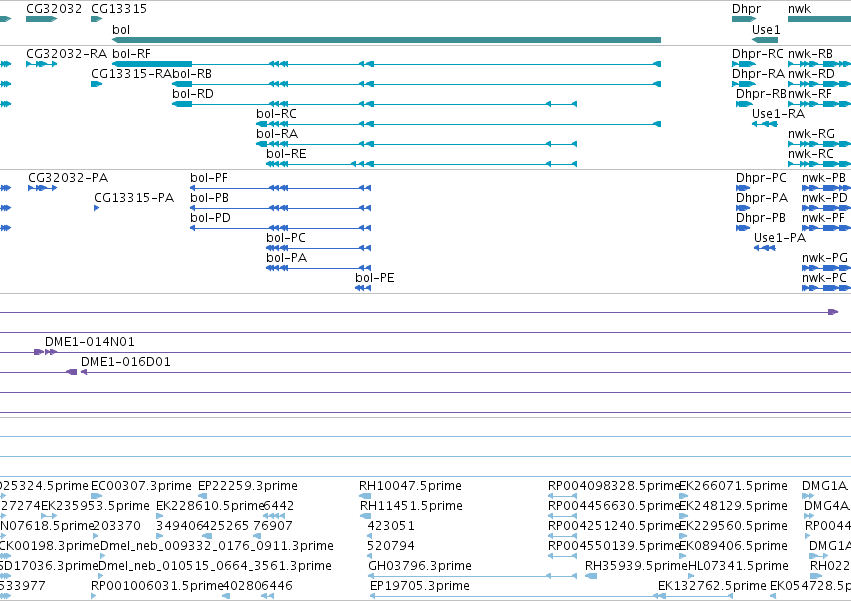Select transcript bol-RF
This screenshot has height=601, width=851.
coord(386,64)
